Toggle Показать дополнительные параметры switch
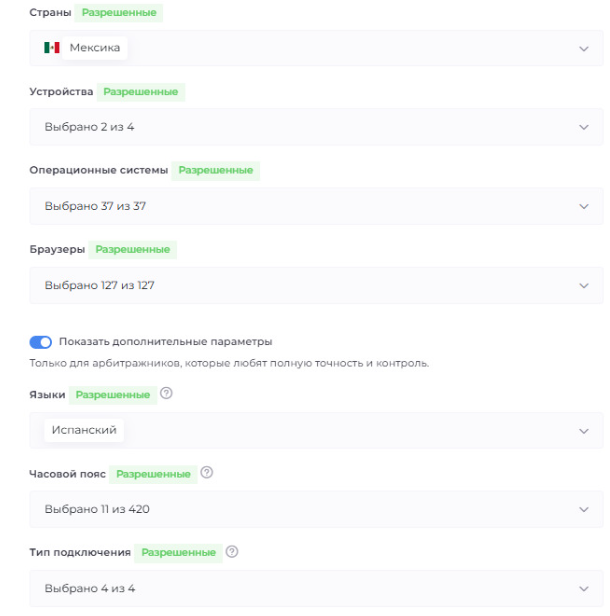The height and width of the screenshot is (616, 610). pyautogui.click(x=41, y=341)
